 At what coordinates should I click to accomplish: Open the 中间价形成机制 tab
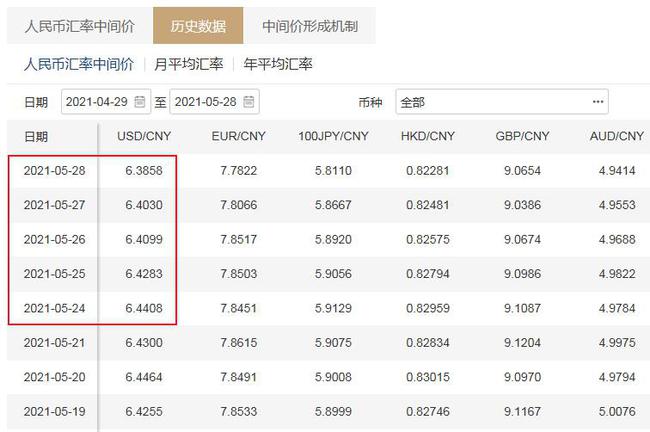310,26
